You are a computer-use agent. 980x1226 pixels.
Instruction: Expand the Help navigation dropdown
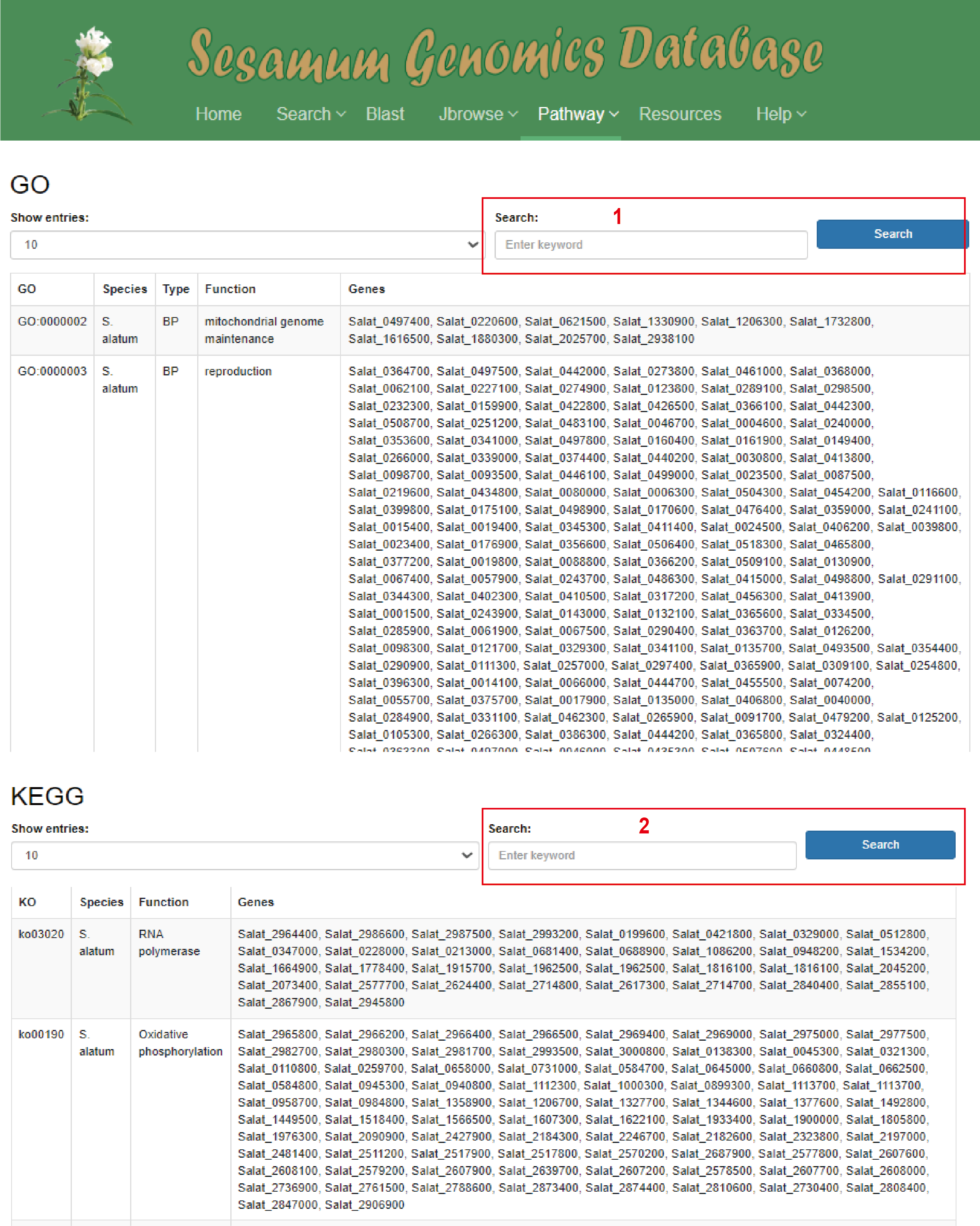pos(780,114)
